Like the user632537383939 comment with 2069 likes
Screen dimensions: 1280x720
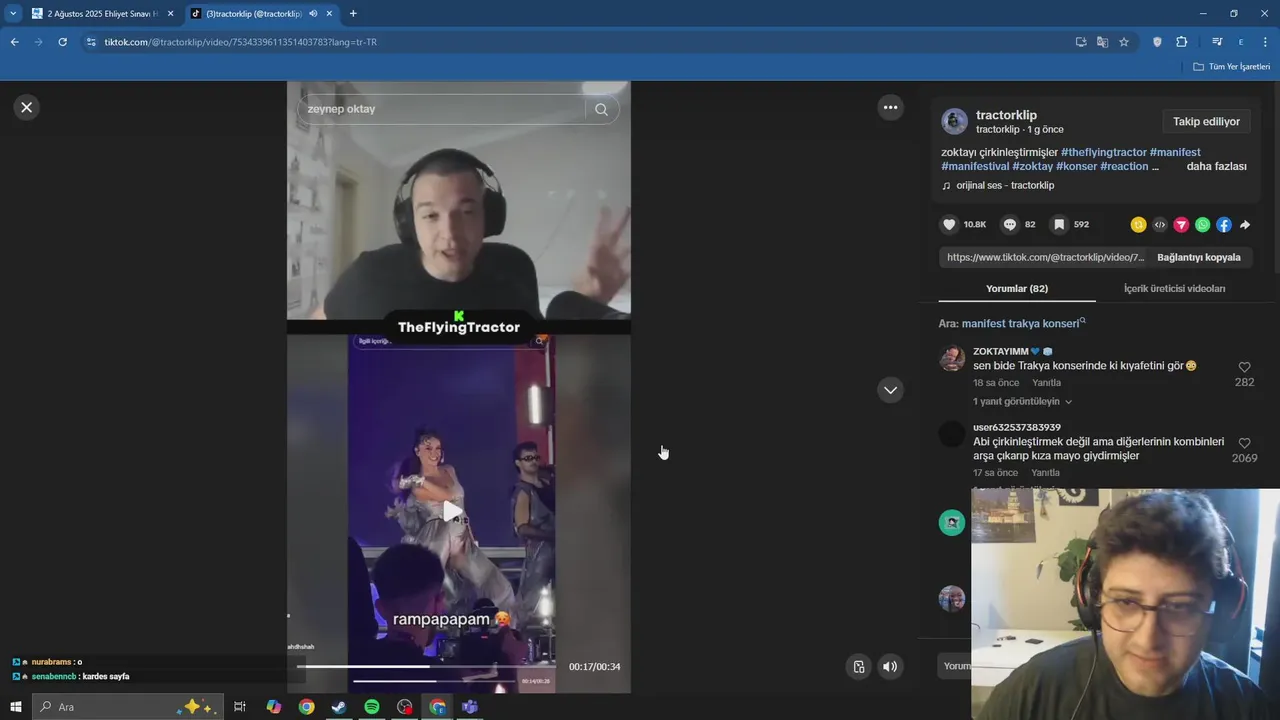pos(1244,443)
